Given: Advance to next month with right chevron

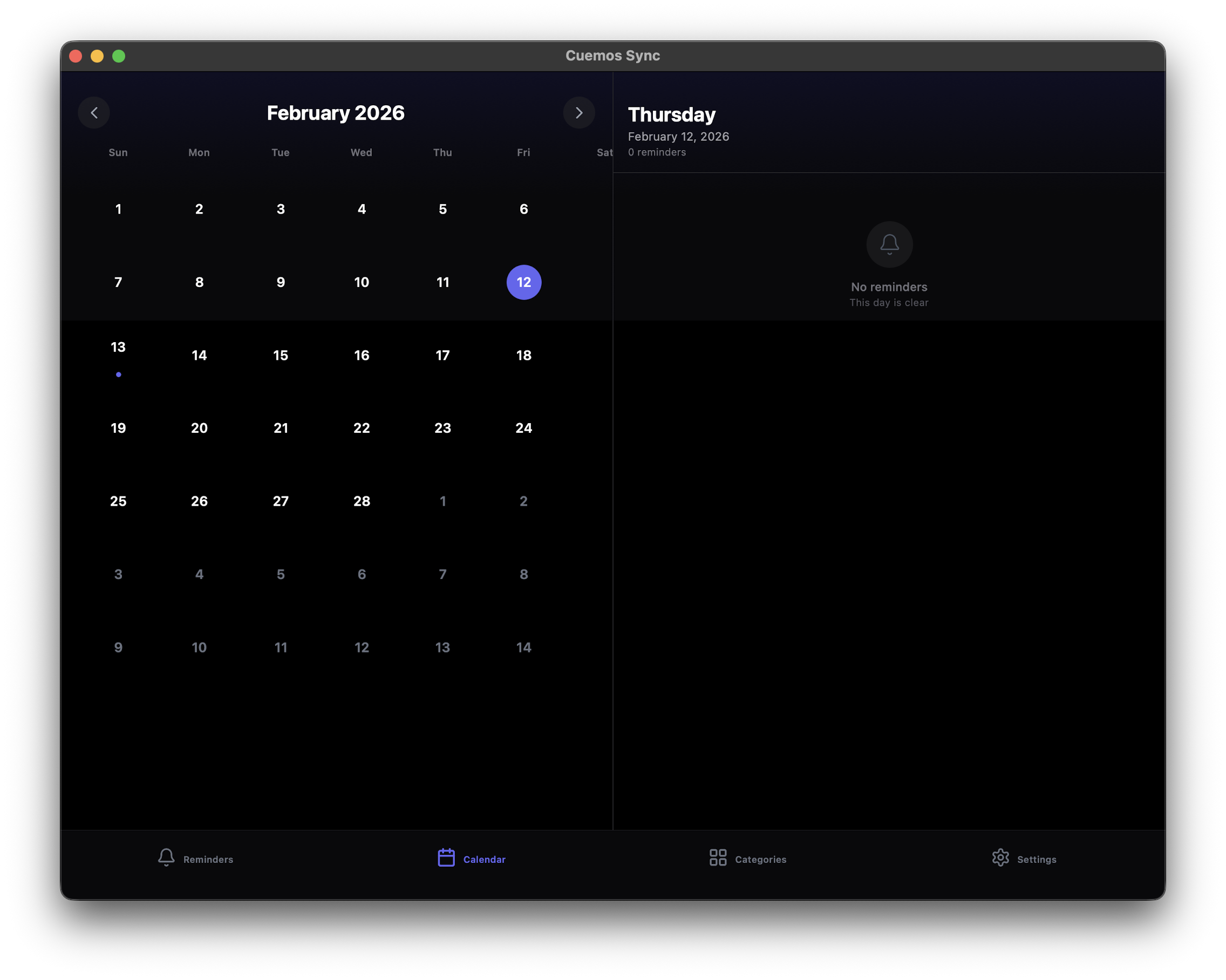Looking at the screenshot, I should click(x=579, y=113).
